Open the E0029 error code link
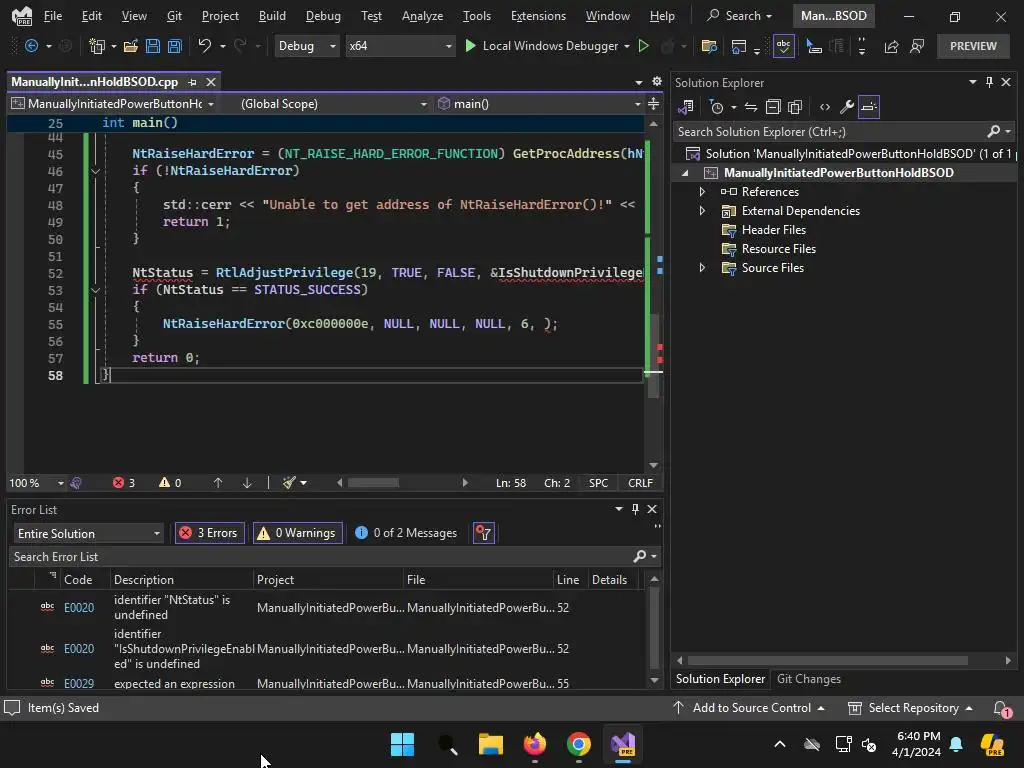 [79, 683]
